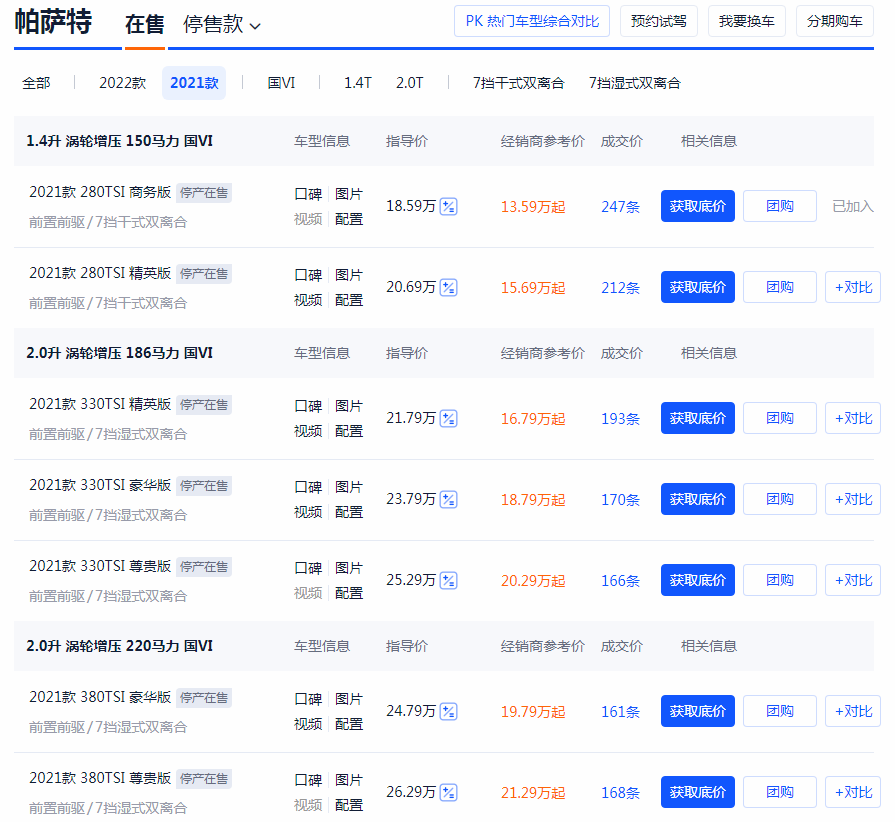Open loan calculator icon beside 24.79万
The image size is (895, 822).
(x=449, y=712)
